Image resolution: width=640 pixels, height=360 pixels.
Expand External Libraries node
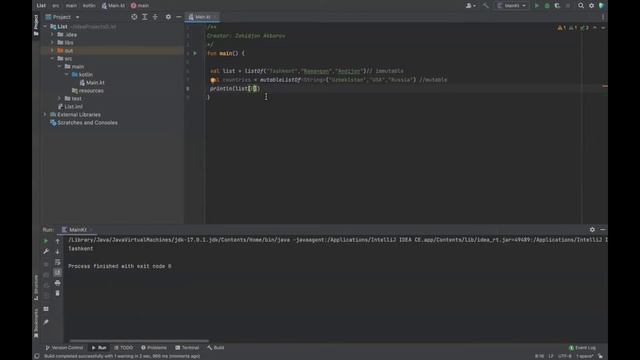45,114
